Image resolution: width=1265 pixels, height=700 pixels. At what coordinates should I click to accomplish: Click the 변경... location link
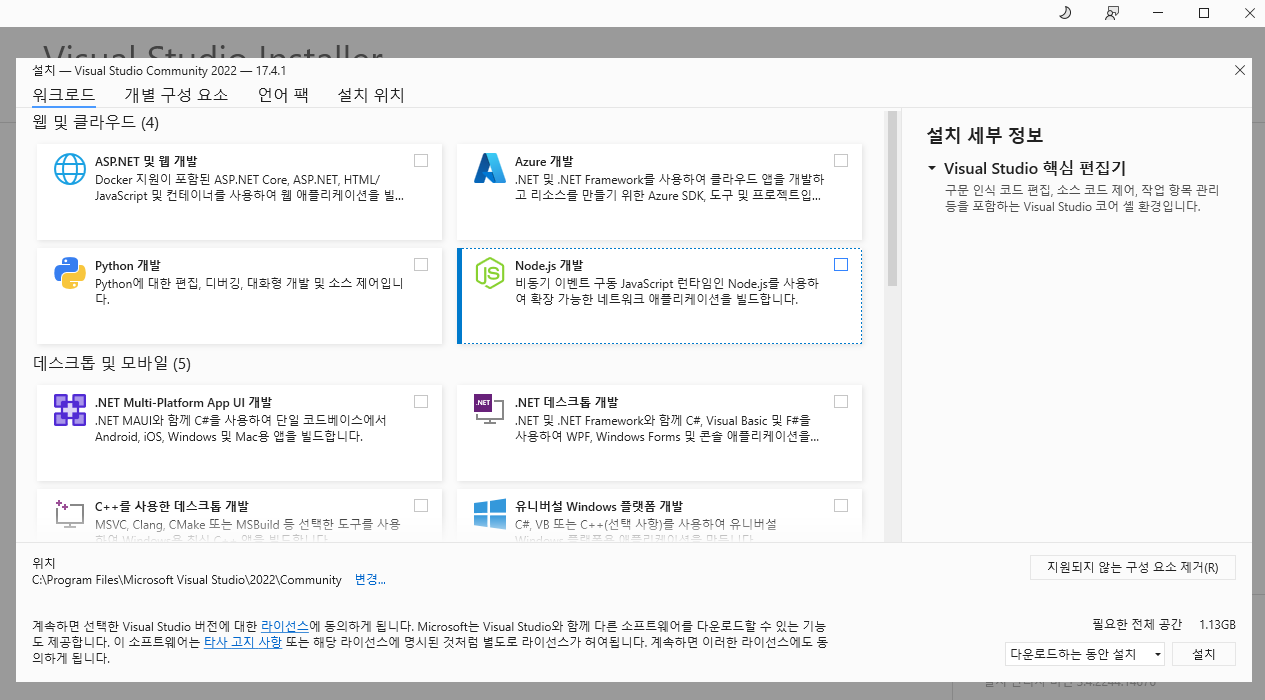click(x=370, y=580)
